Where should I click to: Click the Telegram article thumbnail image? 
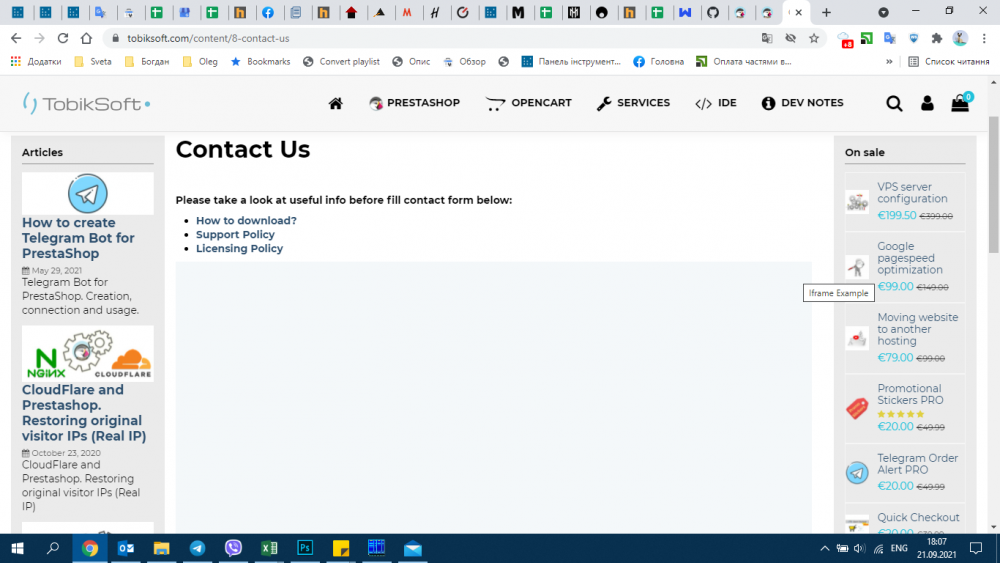[87, 193]
